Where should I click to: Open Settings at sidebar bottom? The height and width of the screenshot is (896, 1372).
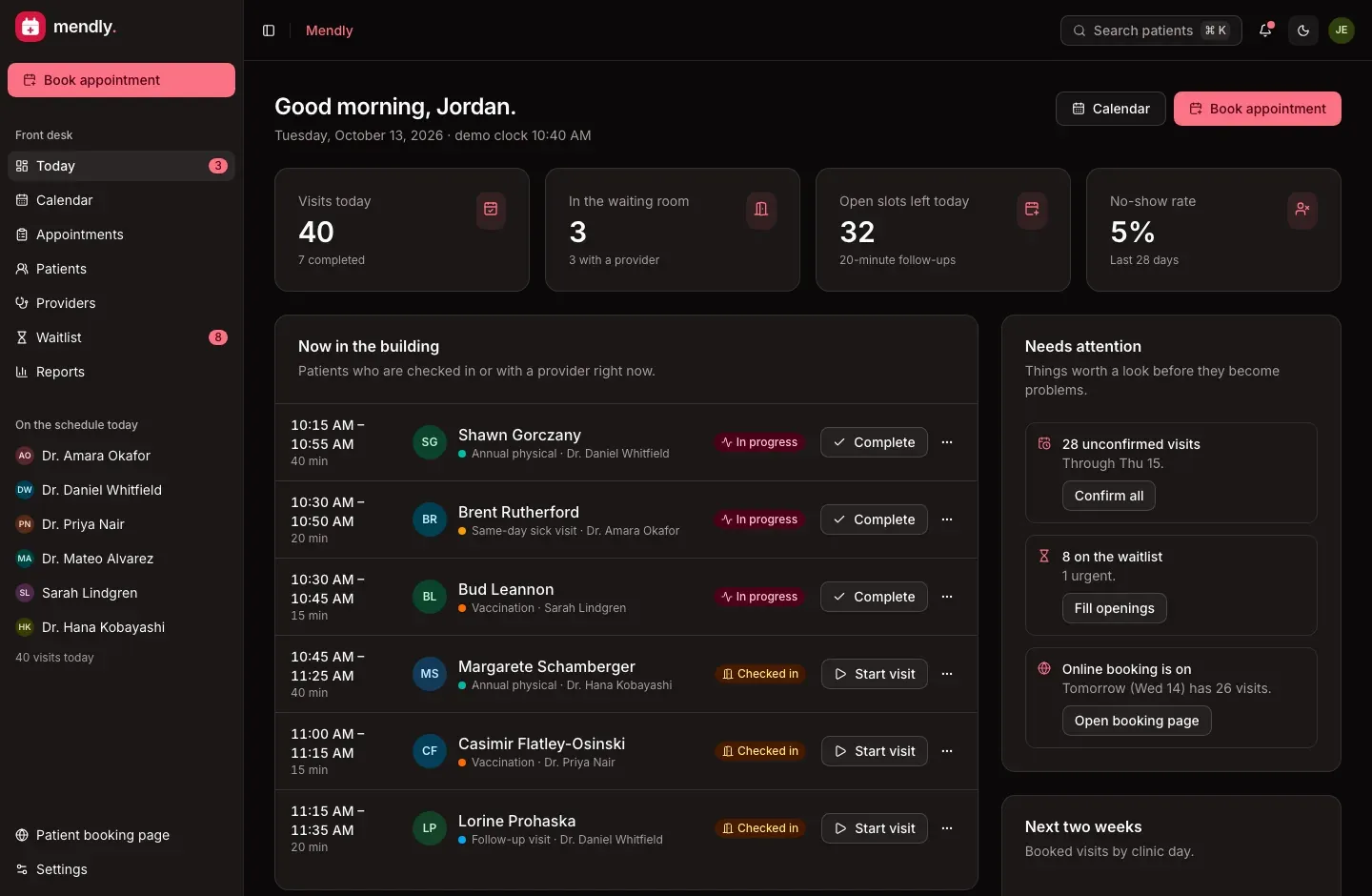pyautogui.click(x=121, y=869)
